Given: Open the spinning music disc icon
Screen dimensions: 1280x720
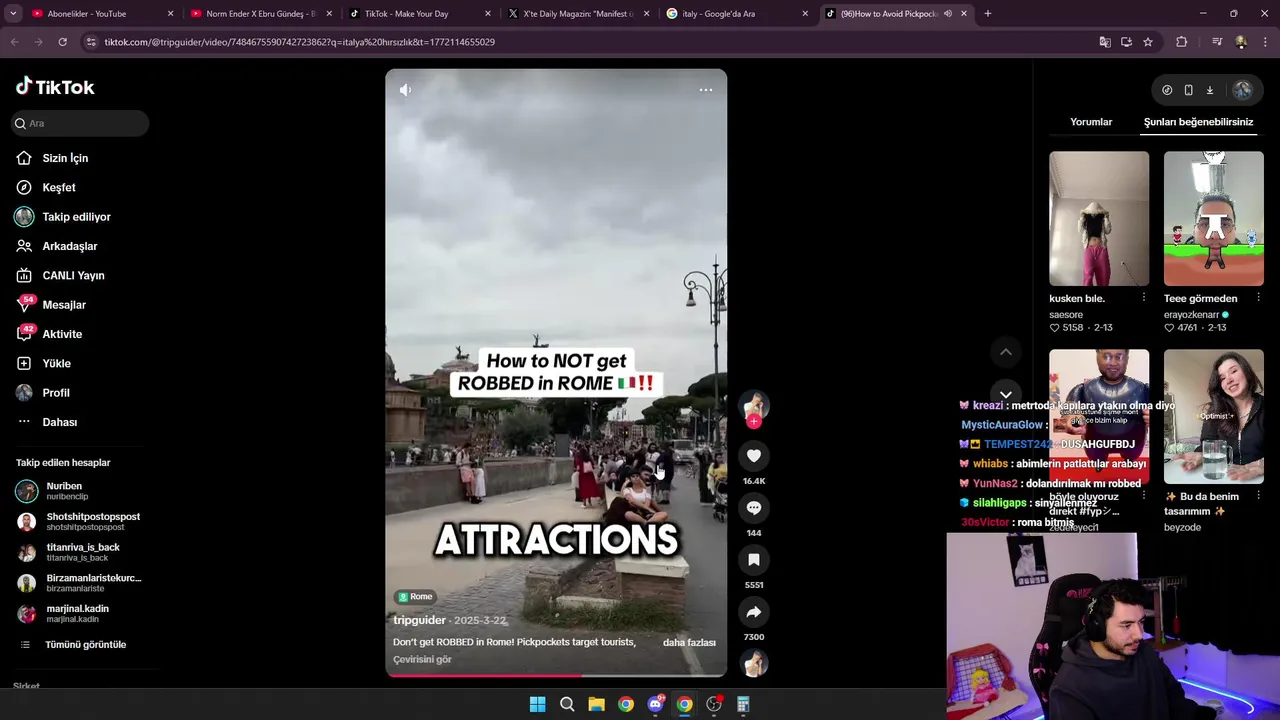Looking at the screenshot, I should pos(754,663).
